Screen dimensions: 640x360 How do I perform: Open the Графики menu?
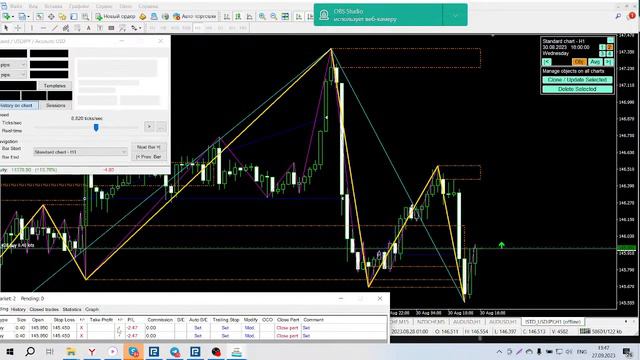(79, 6)
